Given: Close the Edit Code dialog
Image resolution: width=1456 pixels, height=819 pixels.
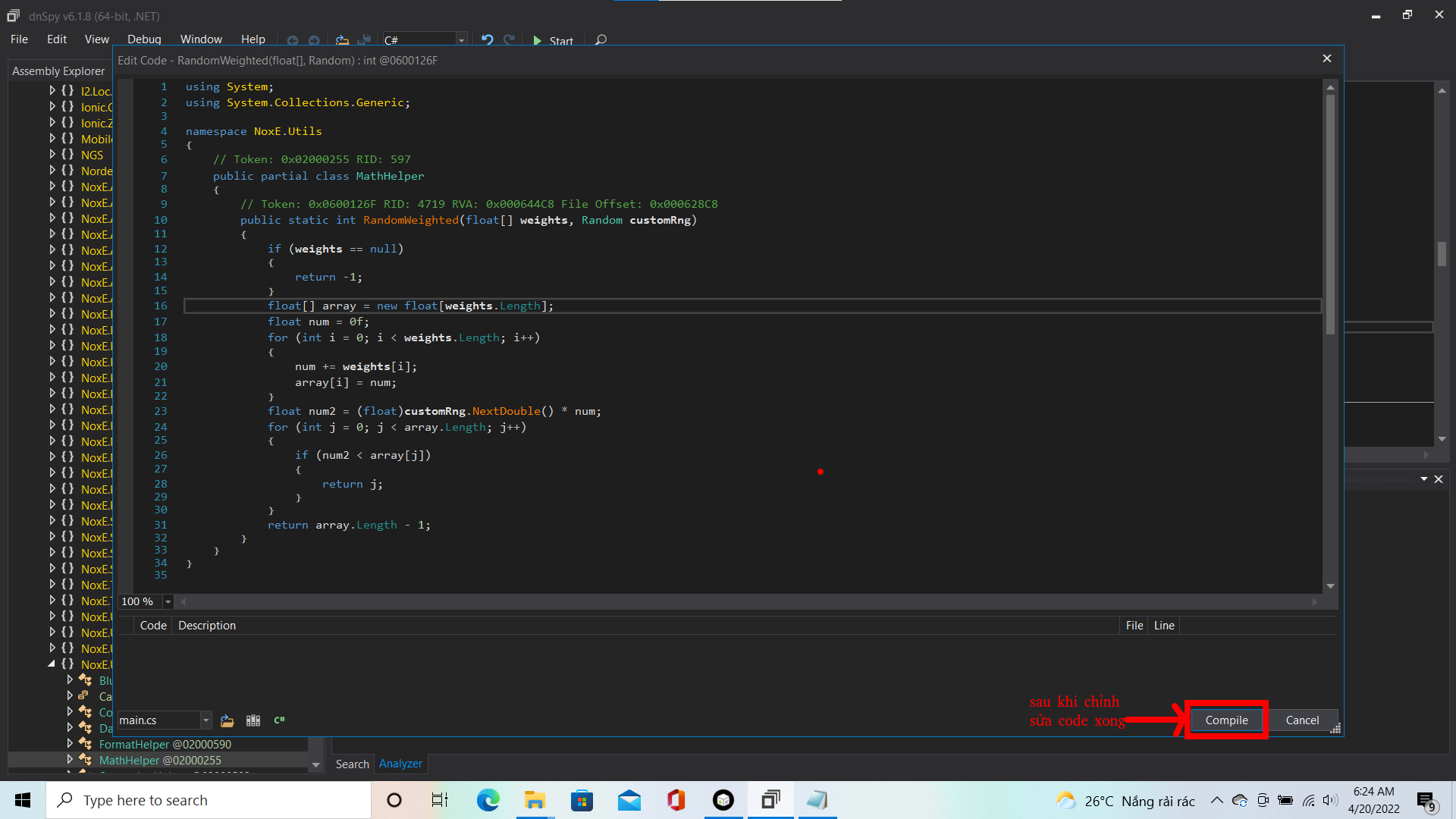Looking at the screenshot, I should tap(1326, 58).
